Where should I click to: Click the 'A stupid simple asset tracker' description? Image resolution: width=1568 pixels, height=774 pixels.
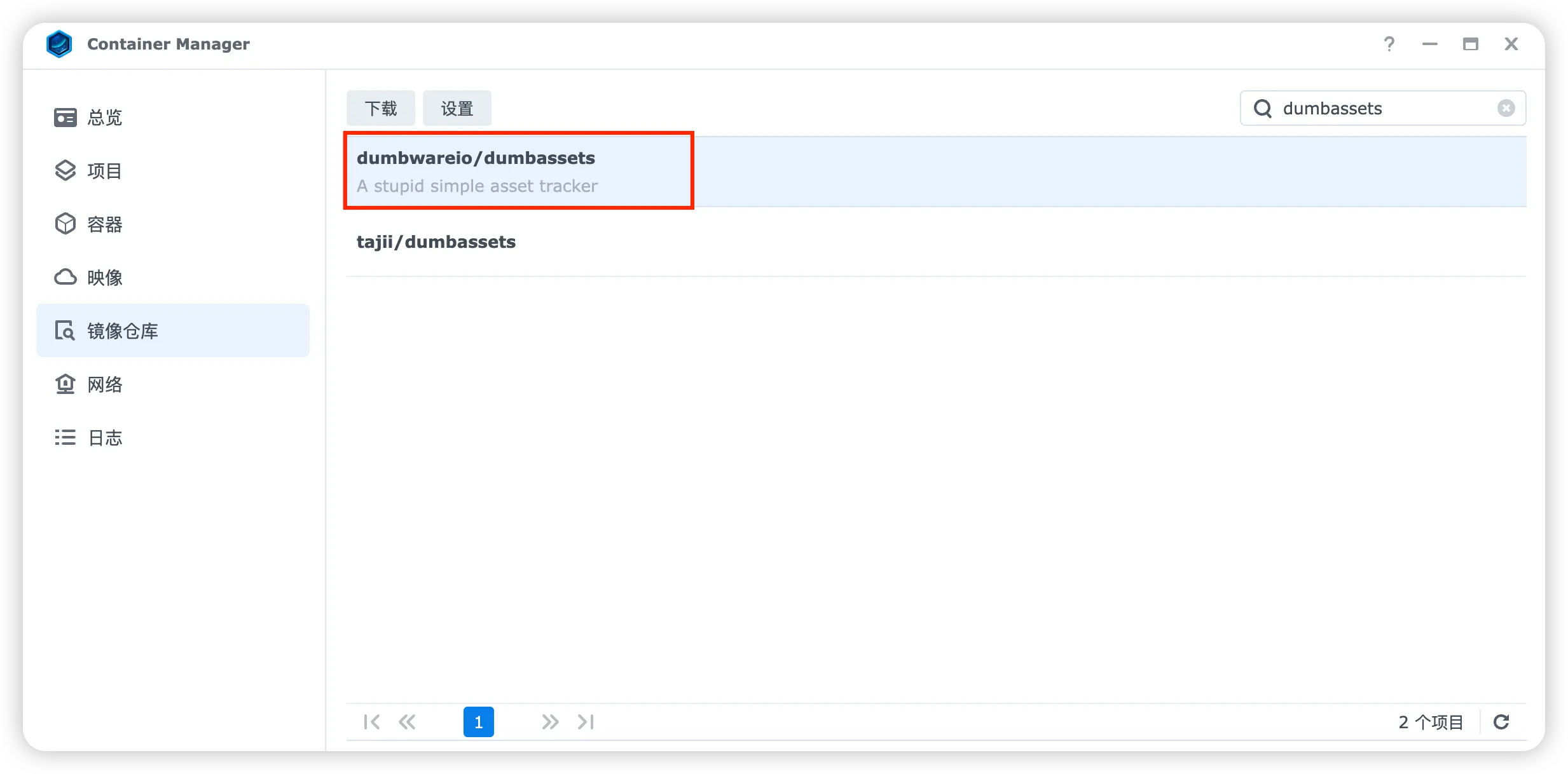coord(477,186)
